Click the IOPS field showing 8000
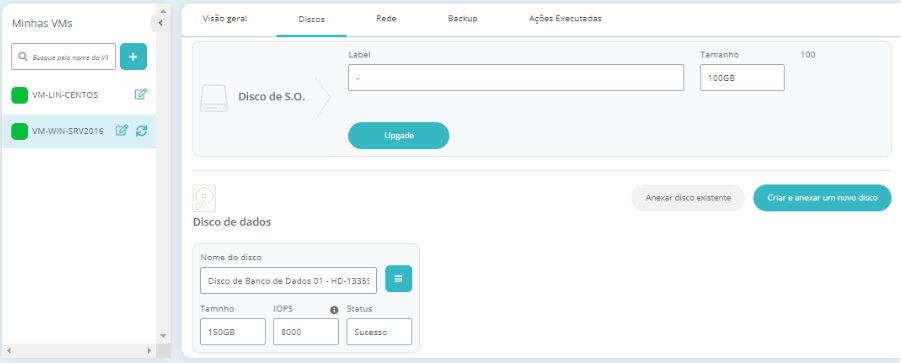 (306, 331)
